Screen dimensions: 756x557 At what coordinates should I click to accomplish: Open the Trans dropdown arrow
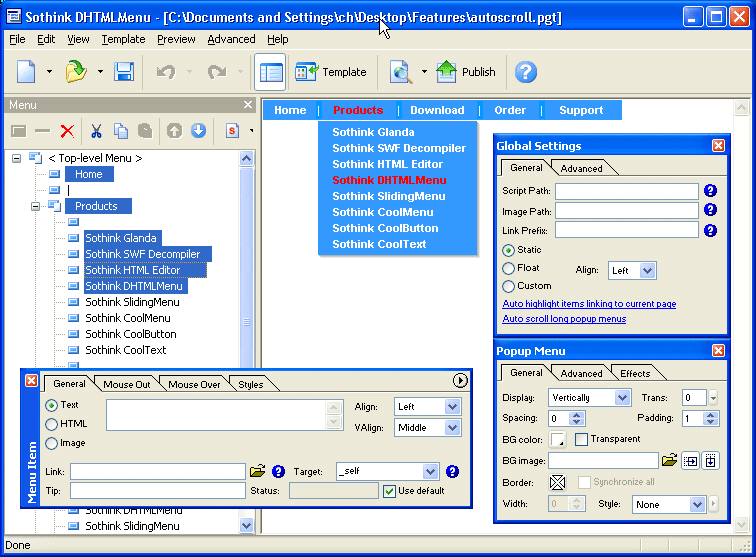click(713, 398)
